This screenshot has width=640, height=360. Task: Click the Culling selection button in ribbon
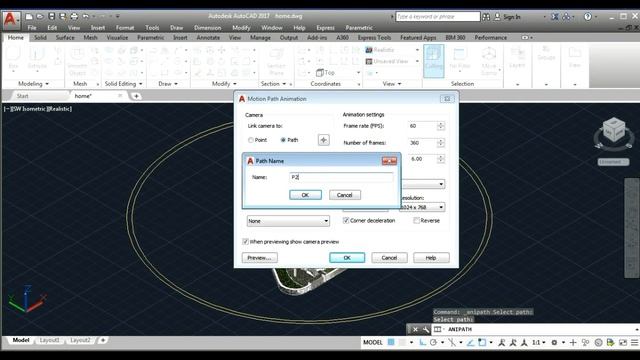point(433,61)
